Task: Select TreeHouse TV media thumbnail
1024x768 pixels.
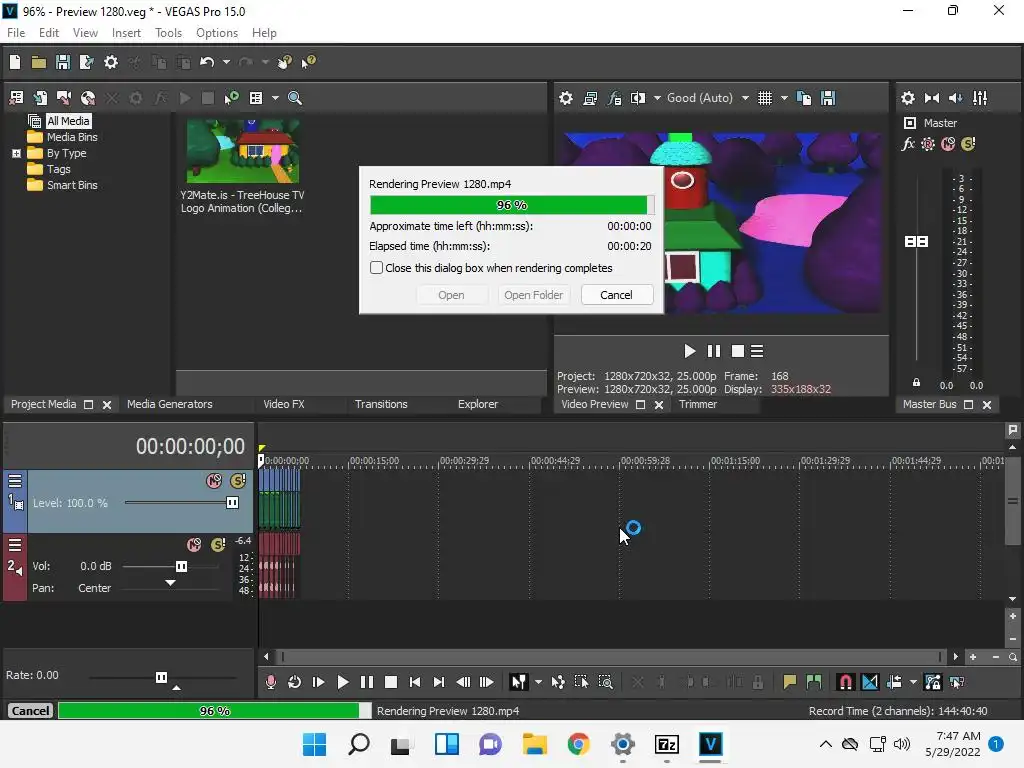Action: (243, 152)
